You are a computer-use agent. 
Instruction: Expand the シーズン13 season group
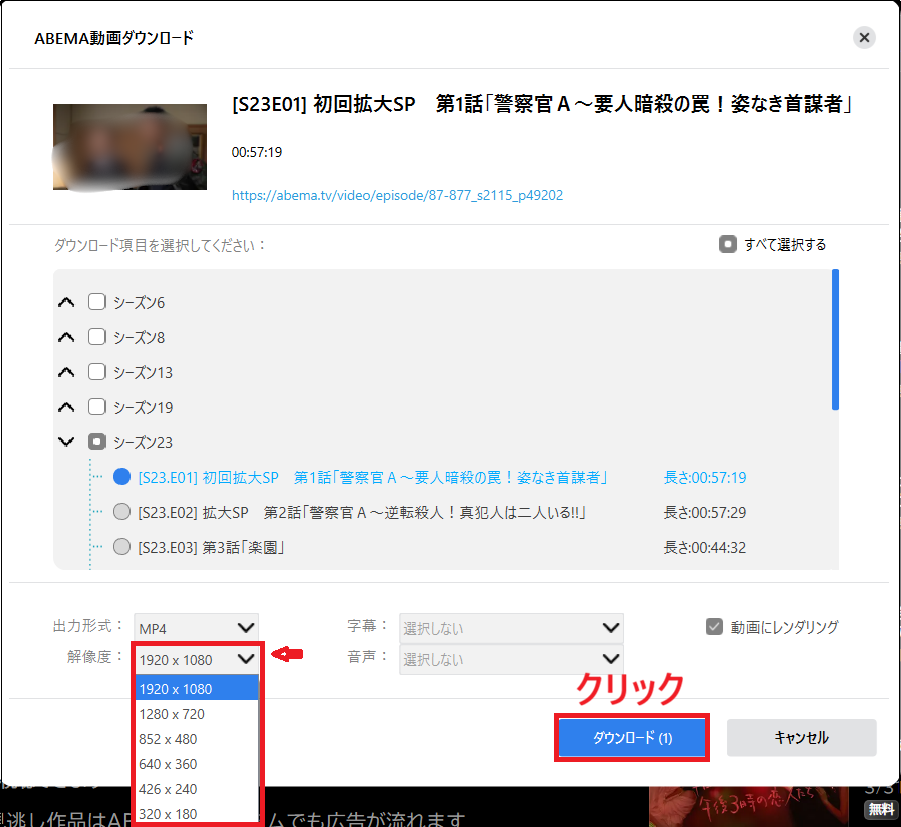pyautogui.click(x=66, y=371)
